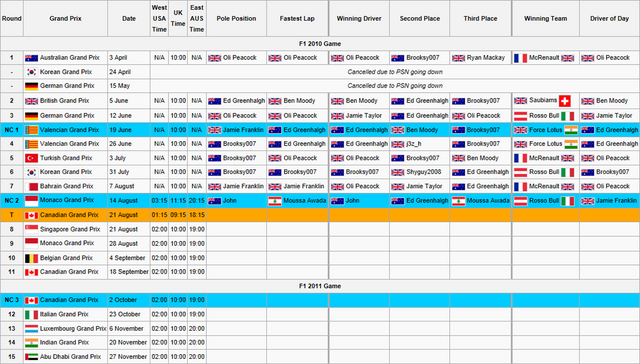
Task: Click the Canadian flag in the 18 September row
Action: click(31, 272)
